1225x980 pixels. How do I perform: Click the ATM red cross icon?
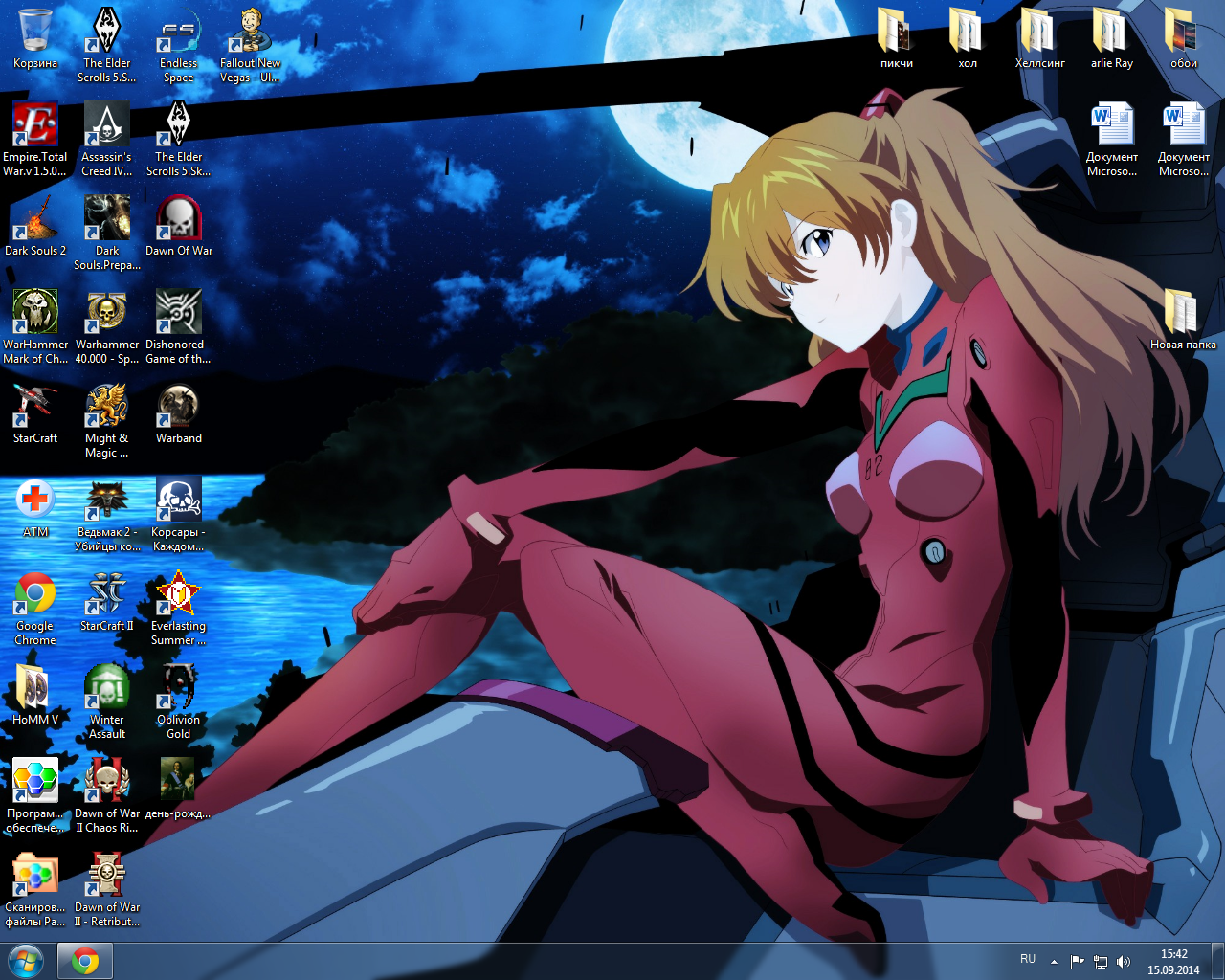pos(35,507)
